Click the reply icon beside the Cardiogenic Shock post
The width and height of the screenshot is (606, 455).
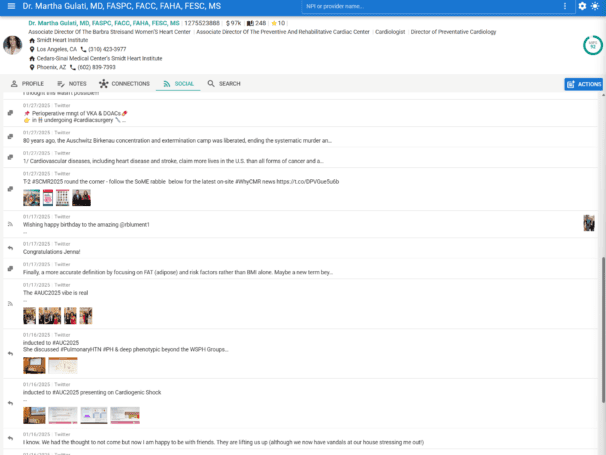click(x=9, y=402)
